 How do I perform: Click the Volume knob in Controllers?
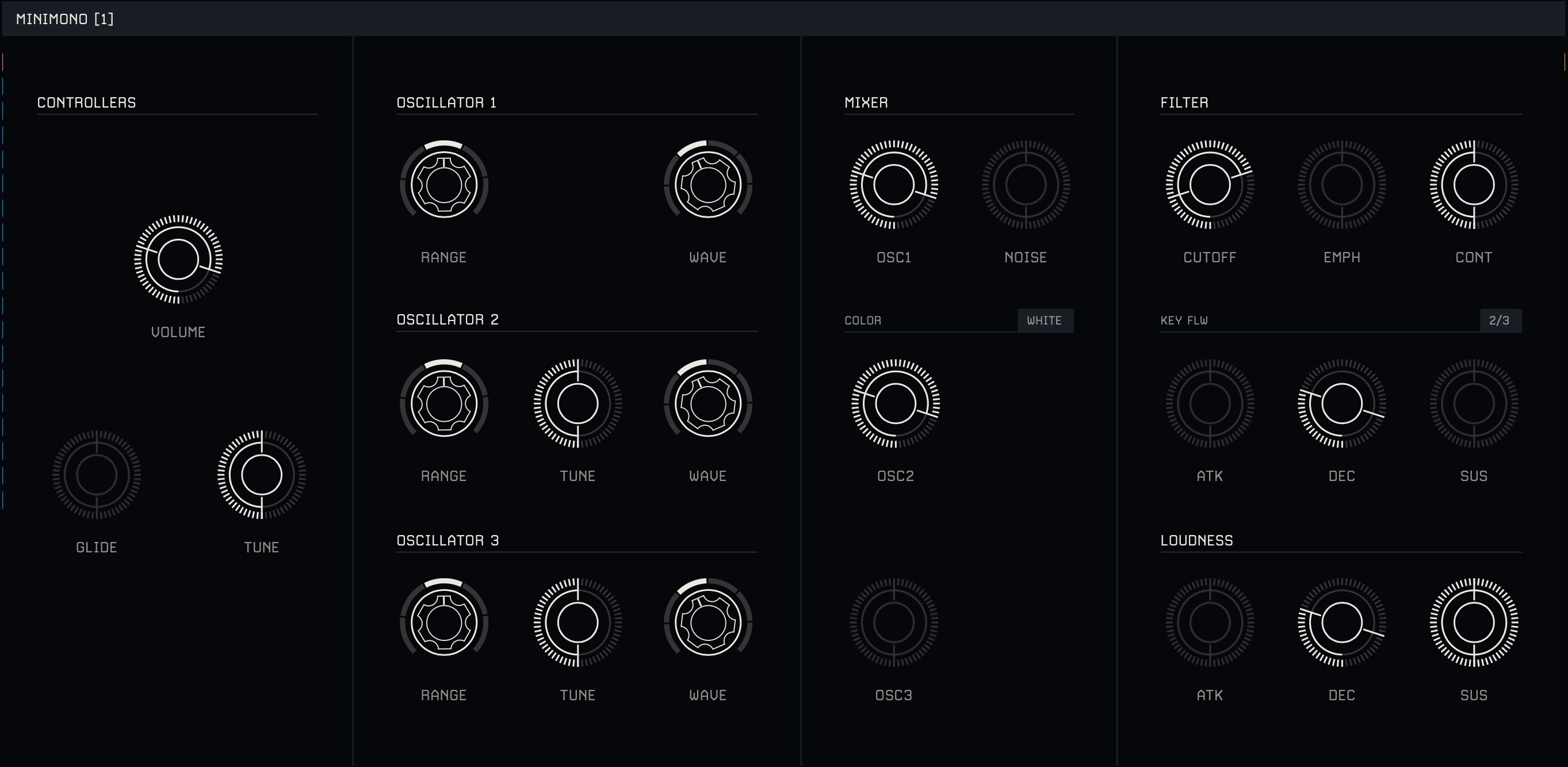[178, 260]
